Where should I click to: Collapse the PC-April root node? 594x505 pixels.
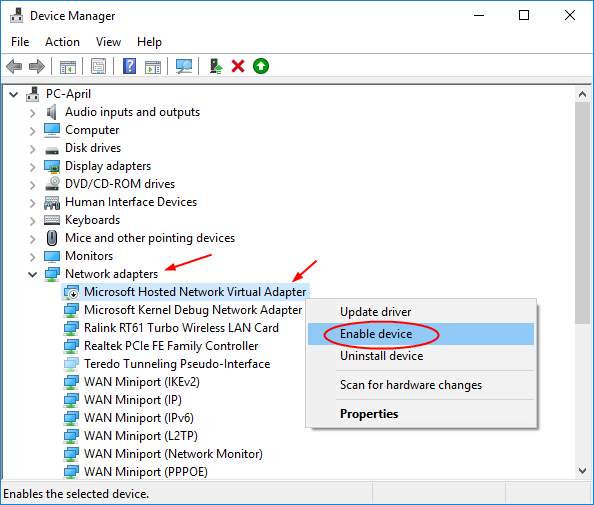coord(14,94)
